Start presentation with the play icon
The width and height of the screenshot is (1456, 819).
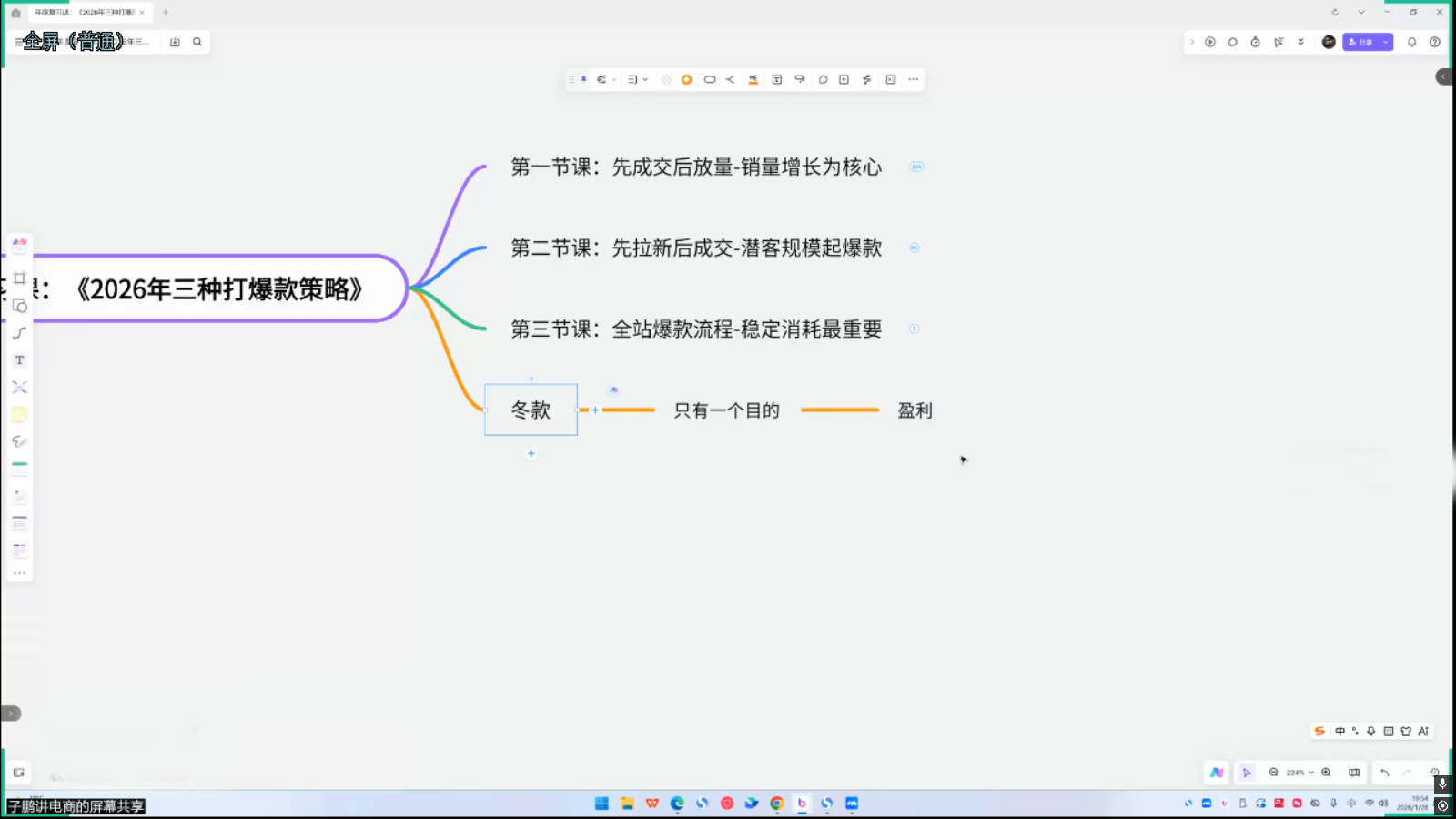(x=1210, y=42)
